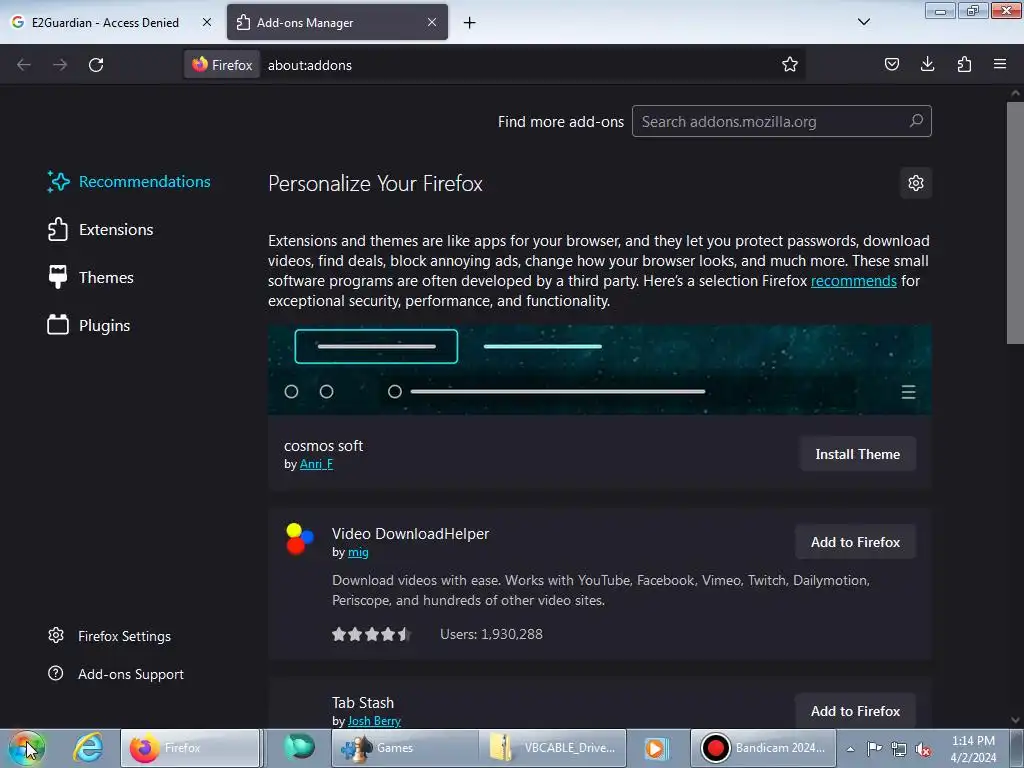Reload the page with the refresh icon
The width and height of the screenshot is (1024, 768).
click(x=96, y=65)
